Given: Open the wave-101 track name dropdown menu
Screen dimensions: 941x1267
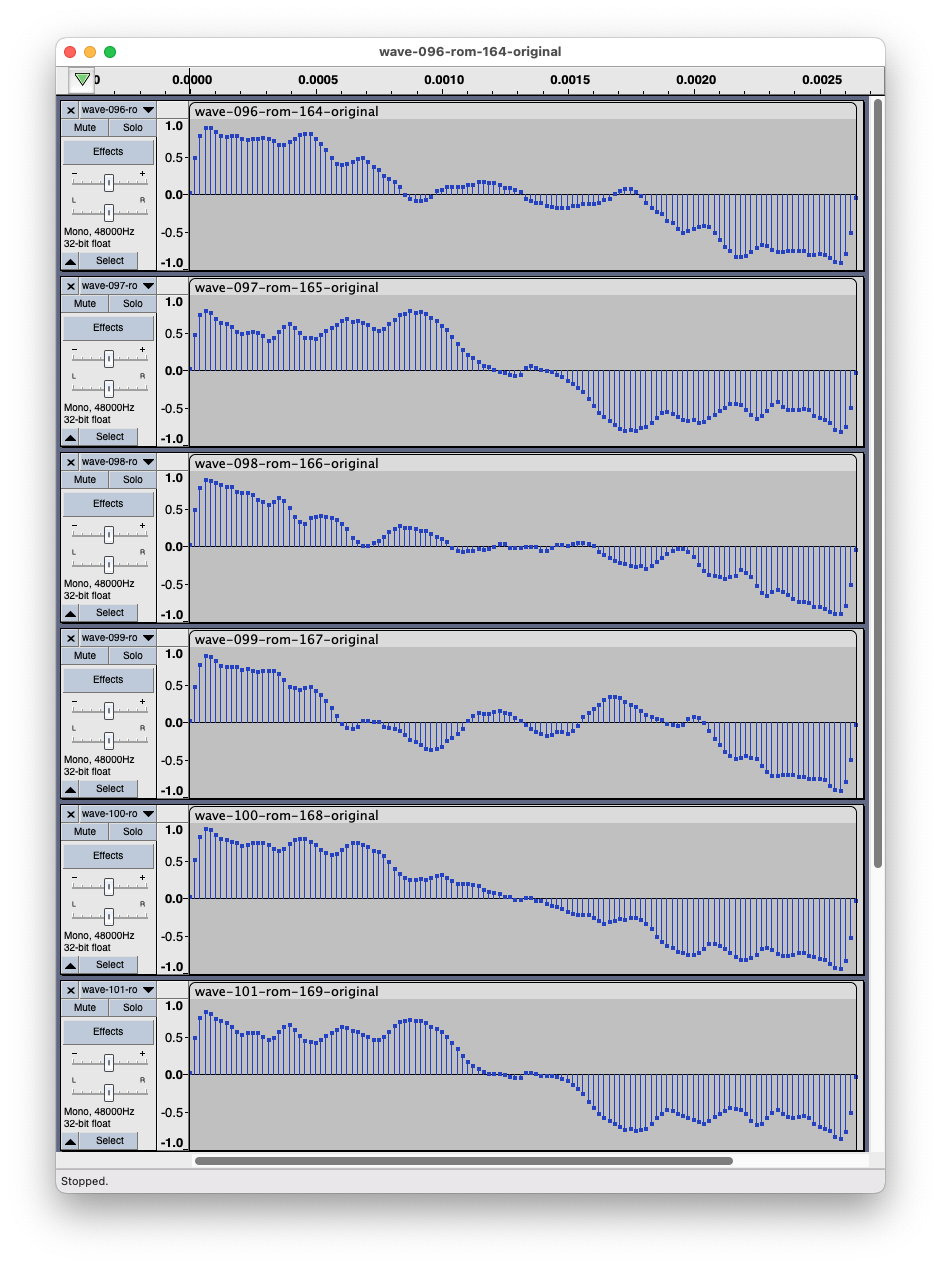Looking at the screenshot, I should (118, 990).
